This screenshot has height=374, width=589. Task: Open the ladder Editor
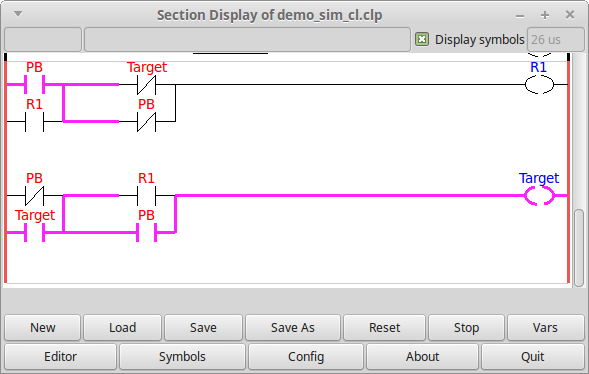click(x=60, y=356)
